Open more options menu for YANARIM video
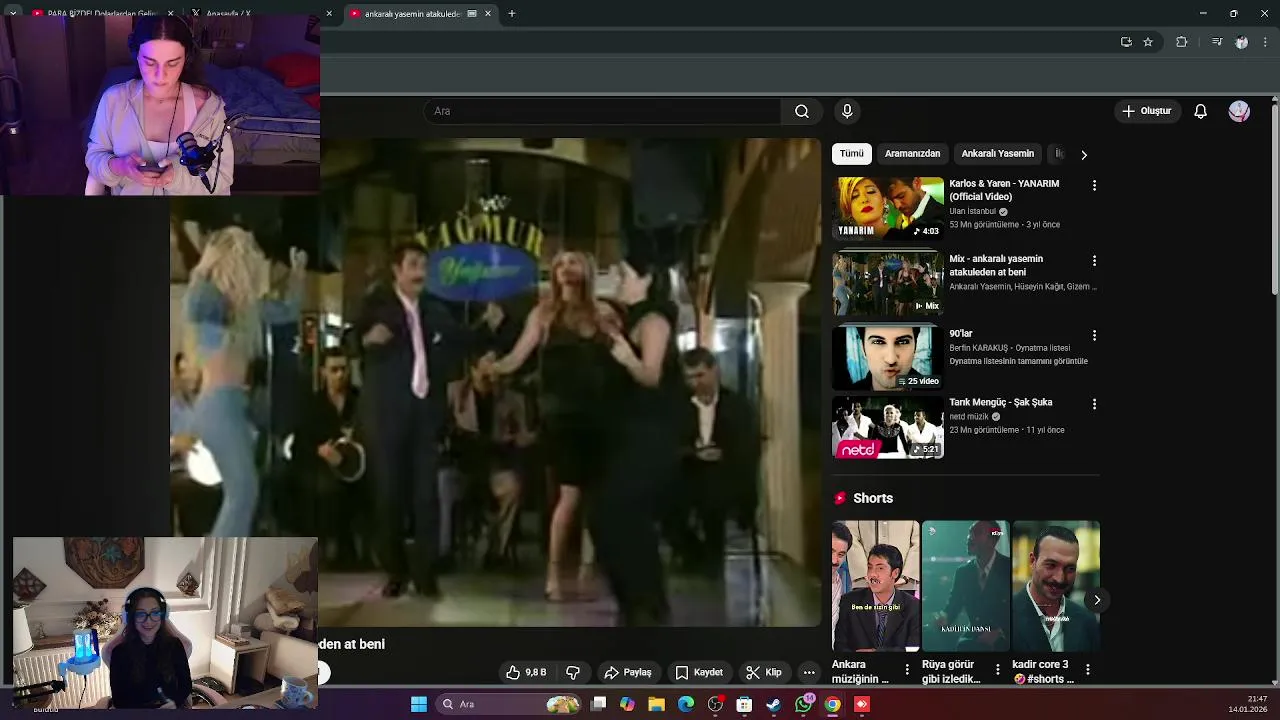 (x=1094, y=185)
